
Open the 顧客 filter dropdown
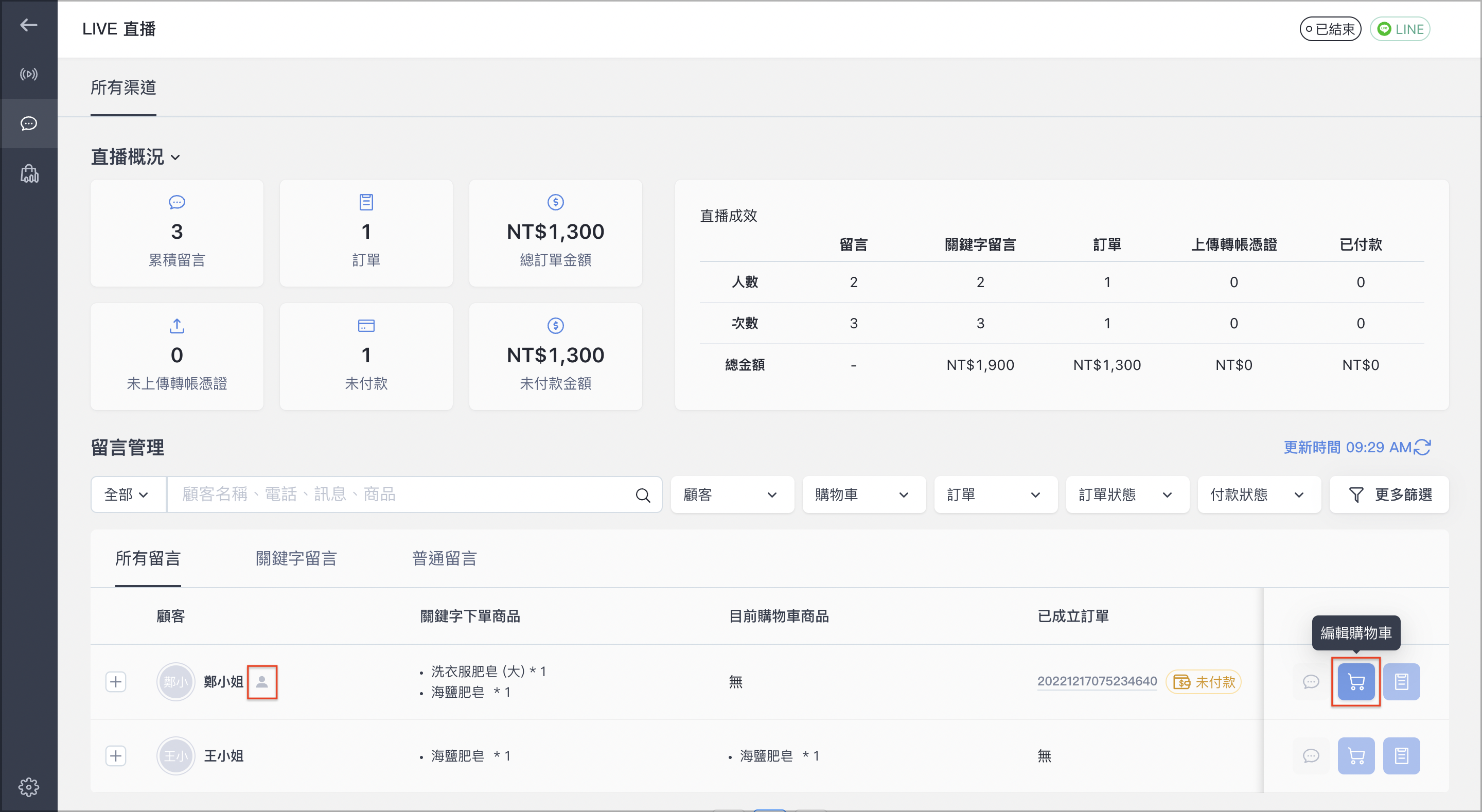(x=732, y=495)
